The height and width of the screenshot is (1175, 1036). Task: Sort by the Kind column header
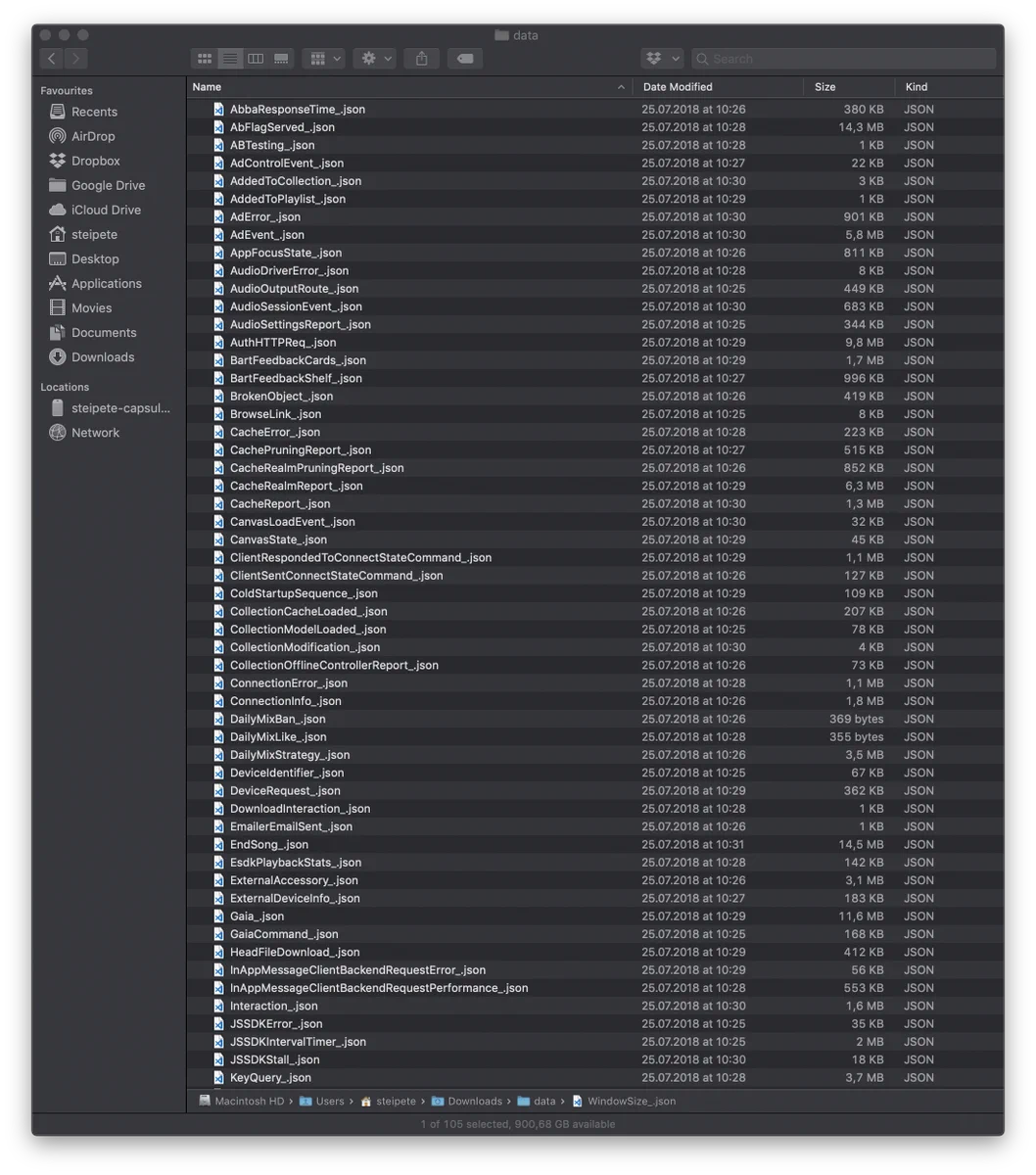click(x=949, y=87)
